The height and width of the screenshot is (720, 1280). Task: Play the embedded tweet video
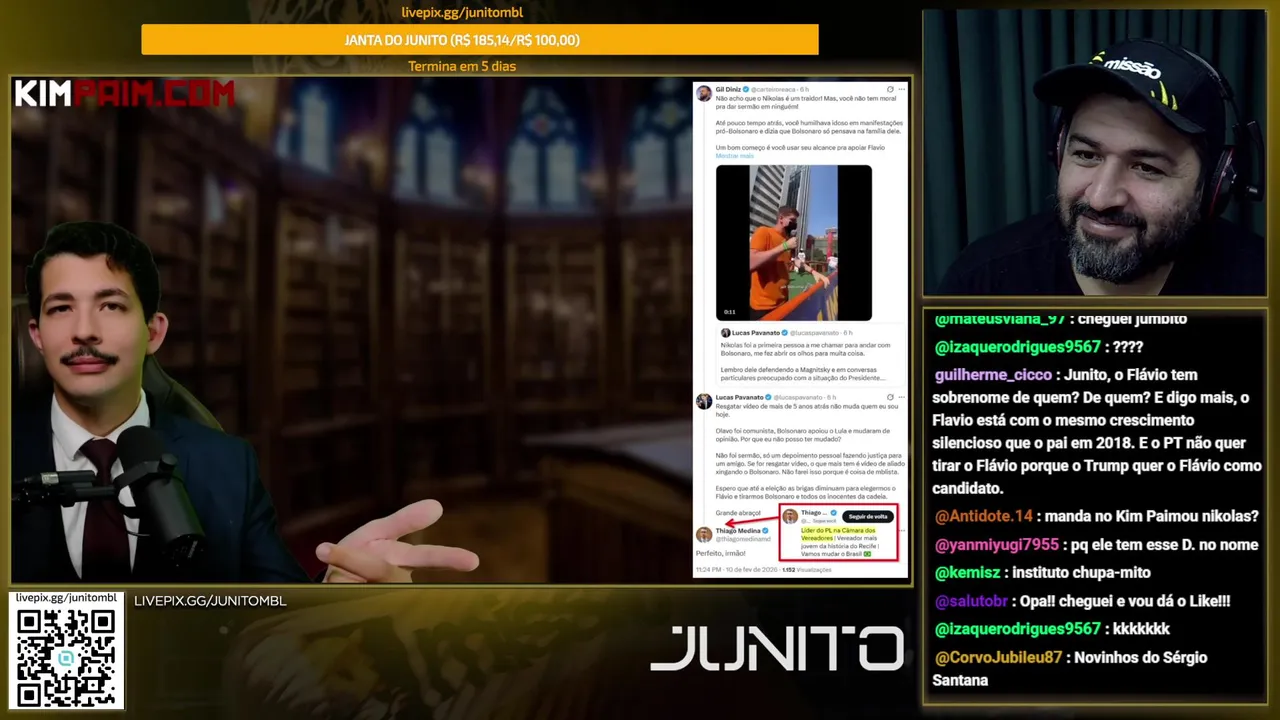point(793,242)
